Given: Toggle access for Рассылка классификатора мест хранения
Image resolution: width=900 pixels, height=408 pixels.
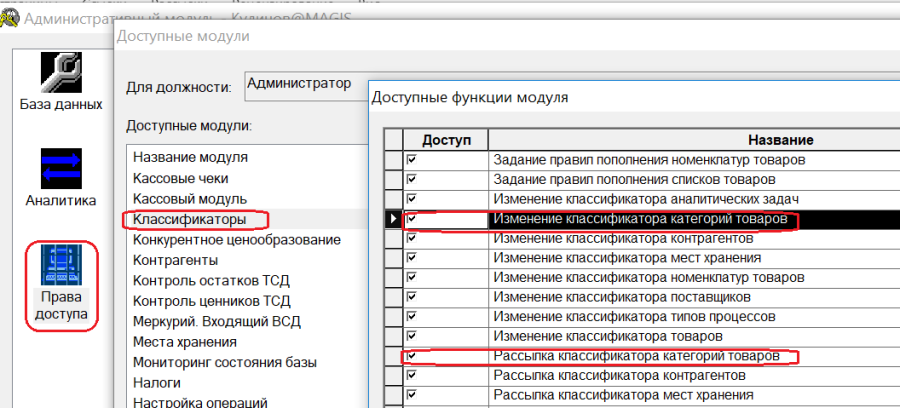Looking at the screenshot, I should pyautogui.click(x=411, y=395).
